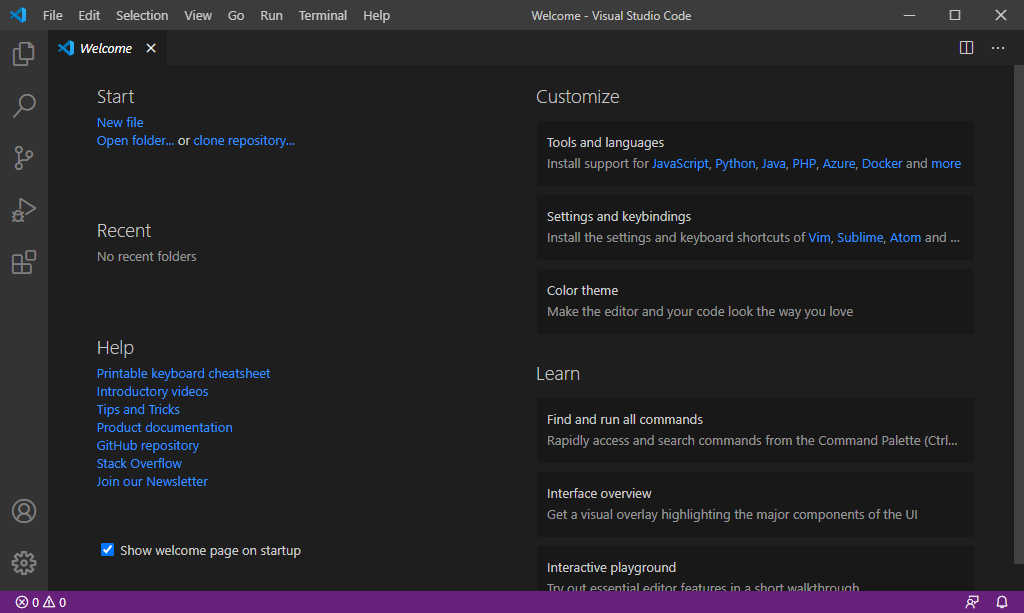
Task: Open Product documentation link
Action: pyautogui.click(x=165, y=427)
